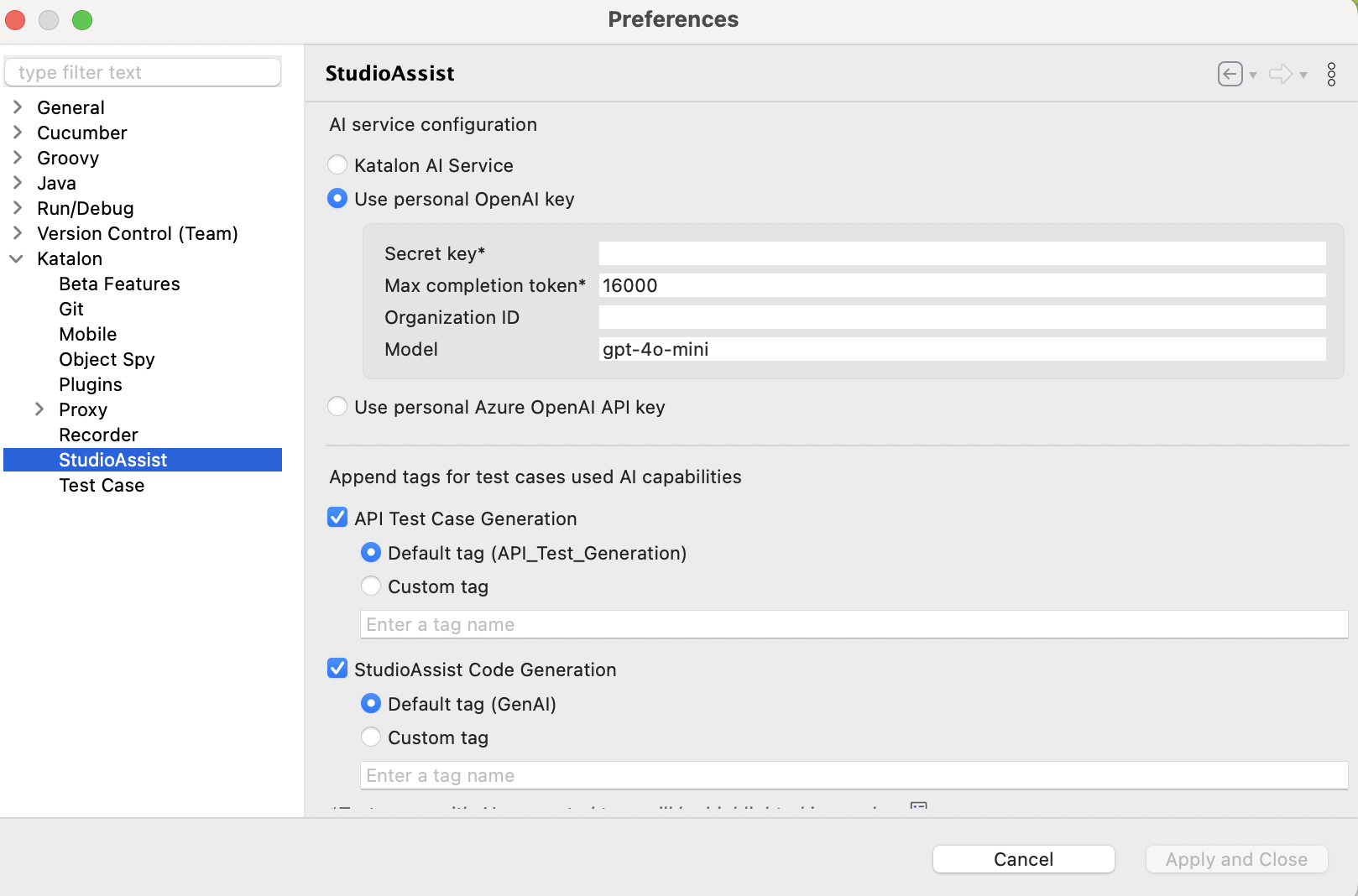Expand the Cucumber tree node

(18, 132)
